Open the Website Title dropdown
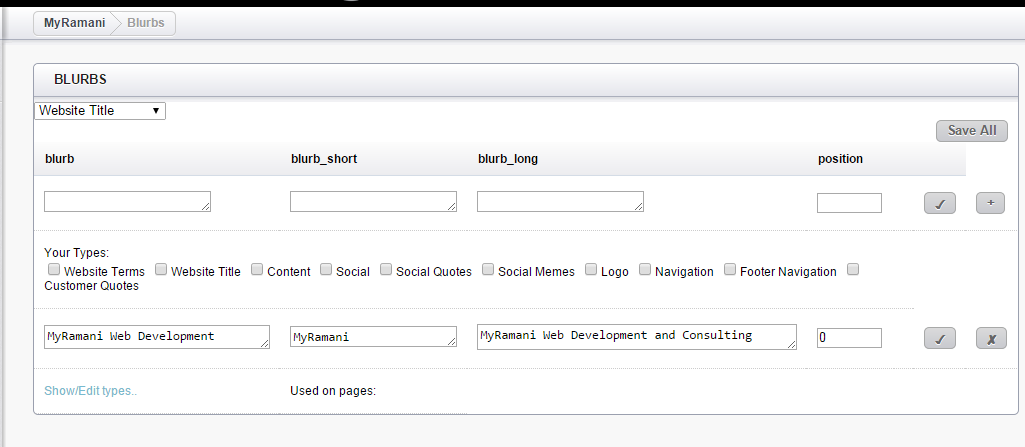 (x=100, y=110)
